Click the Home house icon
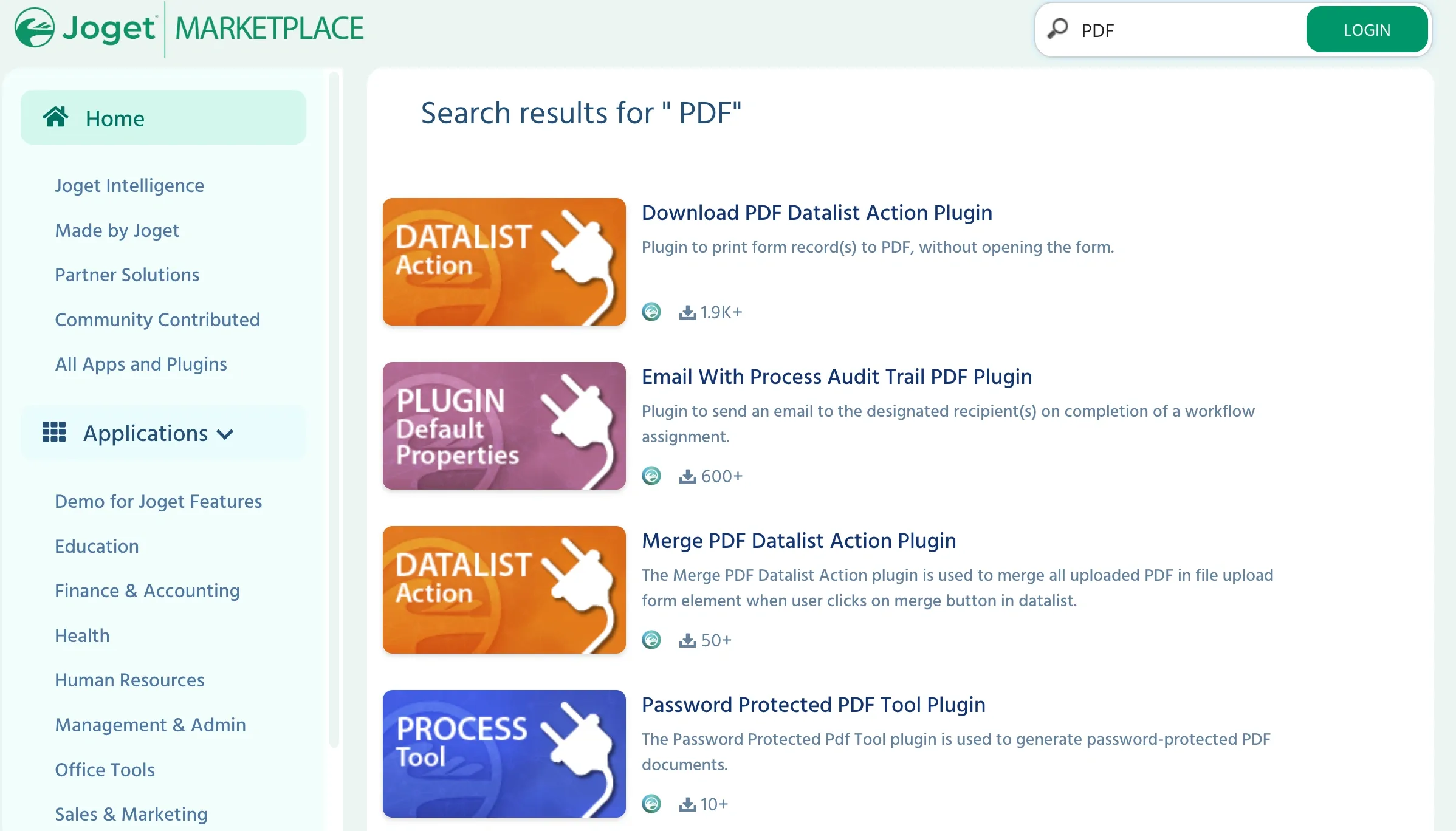Image resolution: width=1456 pixels, height=831 pixels. tap(55, 117)
